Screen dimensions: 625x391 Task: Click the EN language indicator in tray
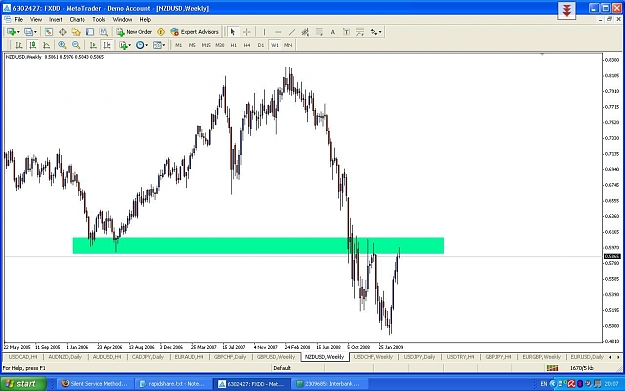543,384
